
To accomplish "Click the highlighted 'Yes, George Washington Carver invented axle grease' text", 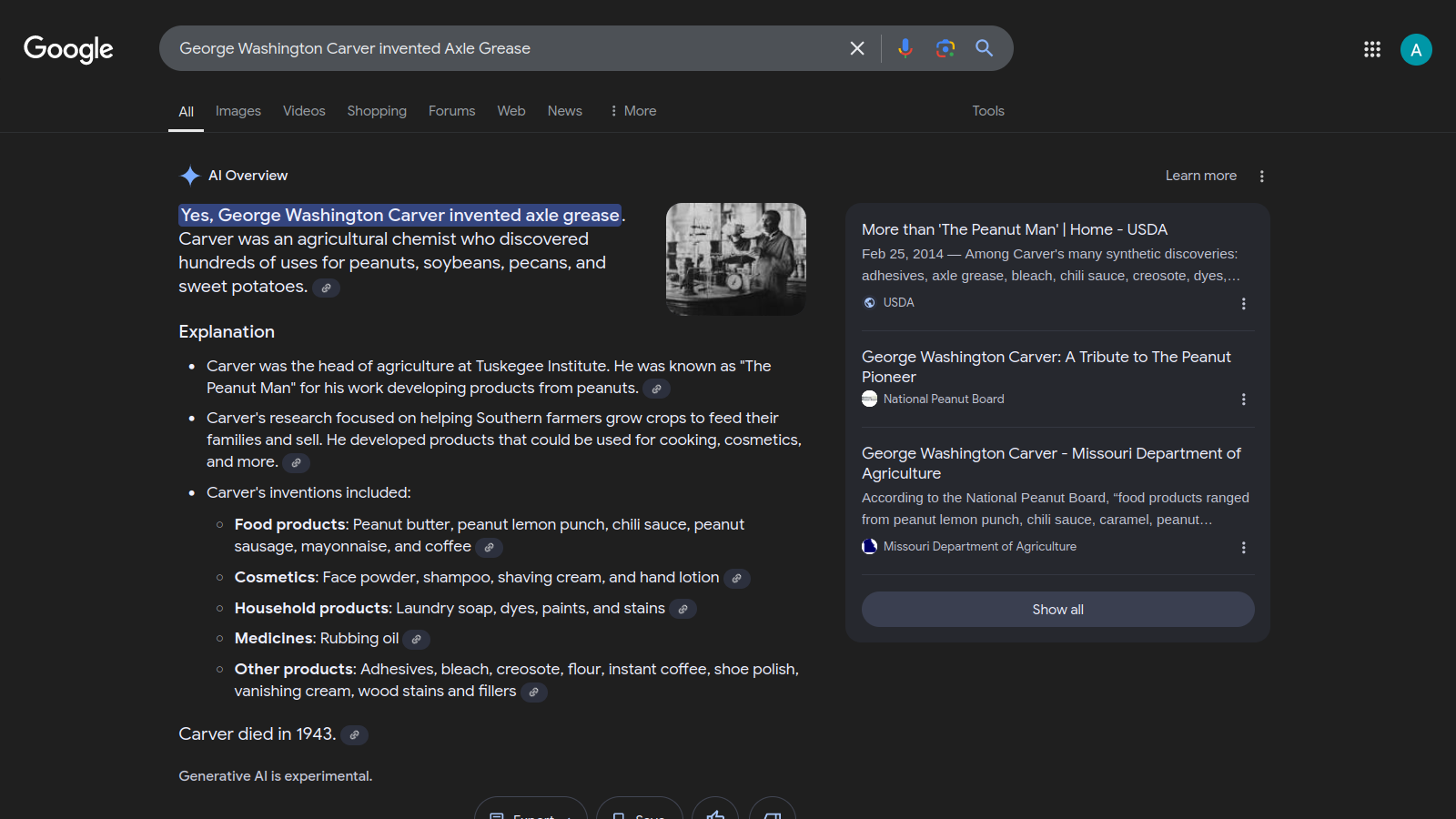I will click(400, 216).
